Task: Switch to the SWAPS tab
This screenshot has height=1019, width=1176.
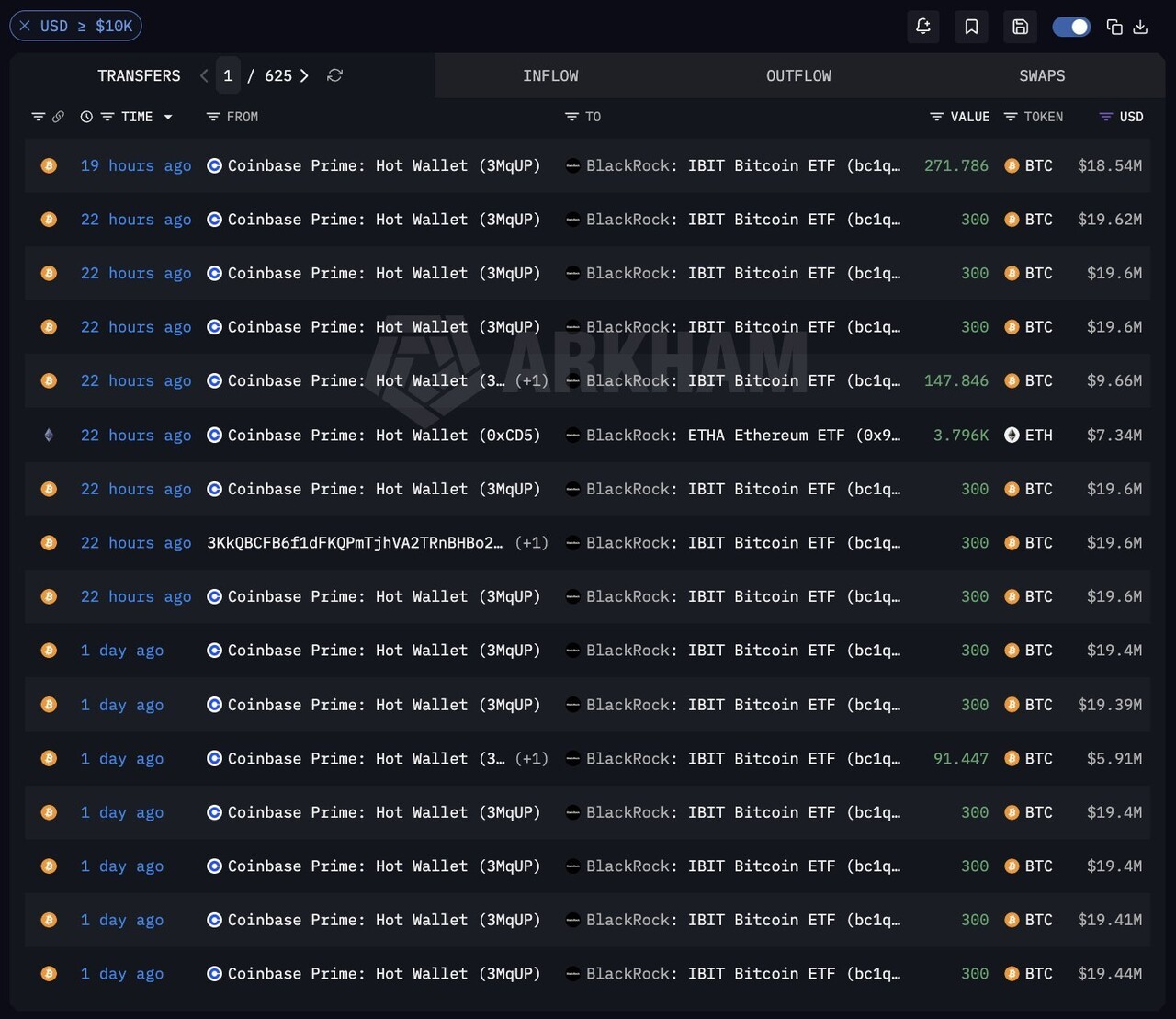Action: coord(1042,75)
